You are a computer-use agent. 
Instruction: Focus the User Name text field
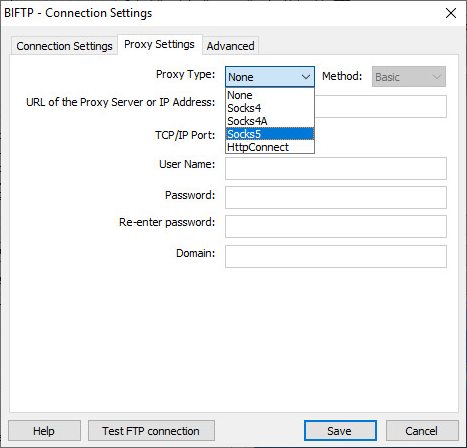[336, 169]
